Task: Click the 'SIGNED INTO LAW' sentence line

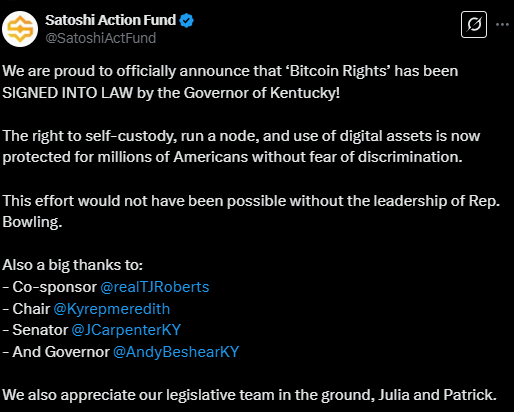Action: 171,93
